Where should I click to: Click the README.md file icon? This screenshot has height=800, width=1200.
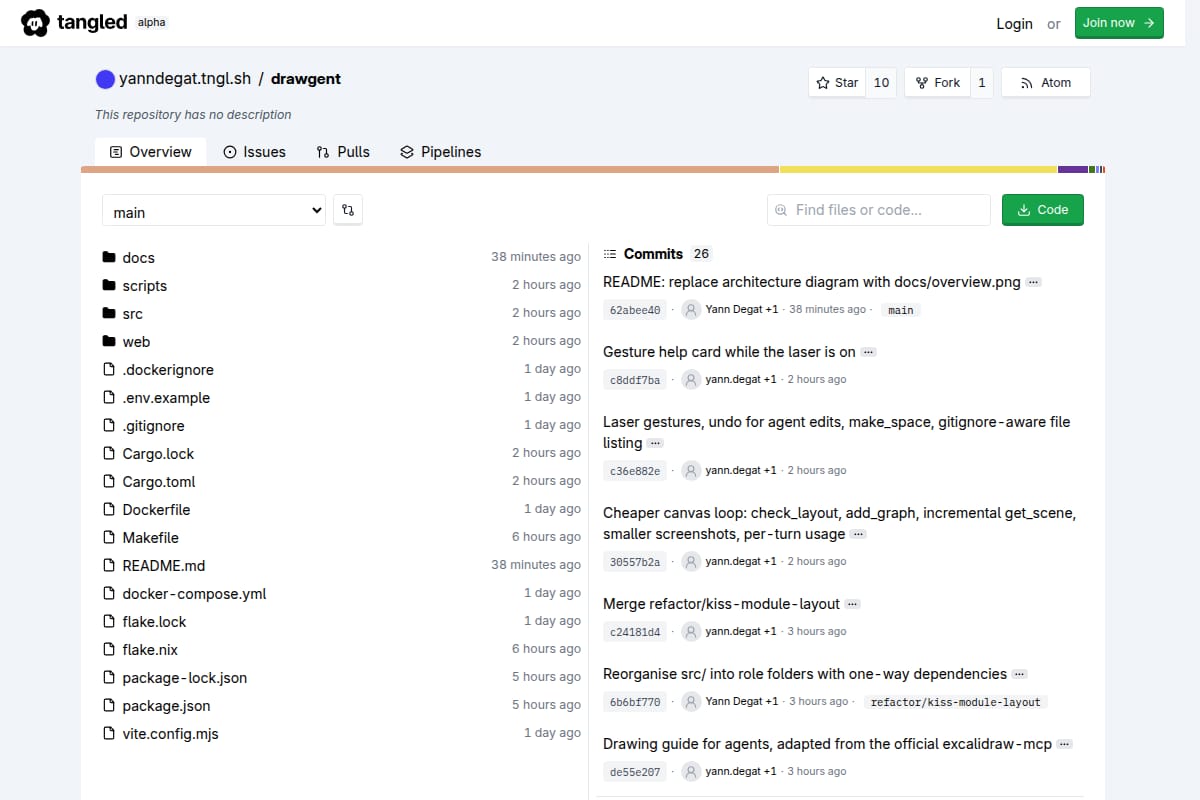[x=110, y=565]
